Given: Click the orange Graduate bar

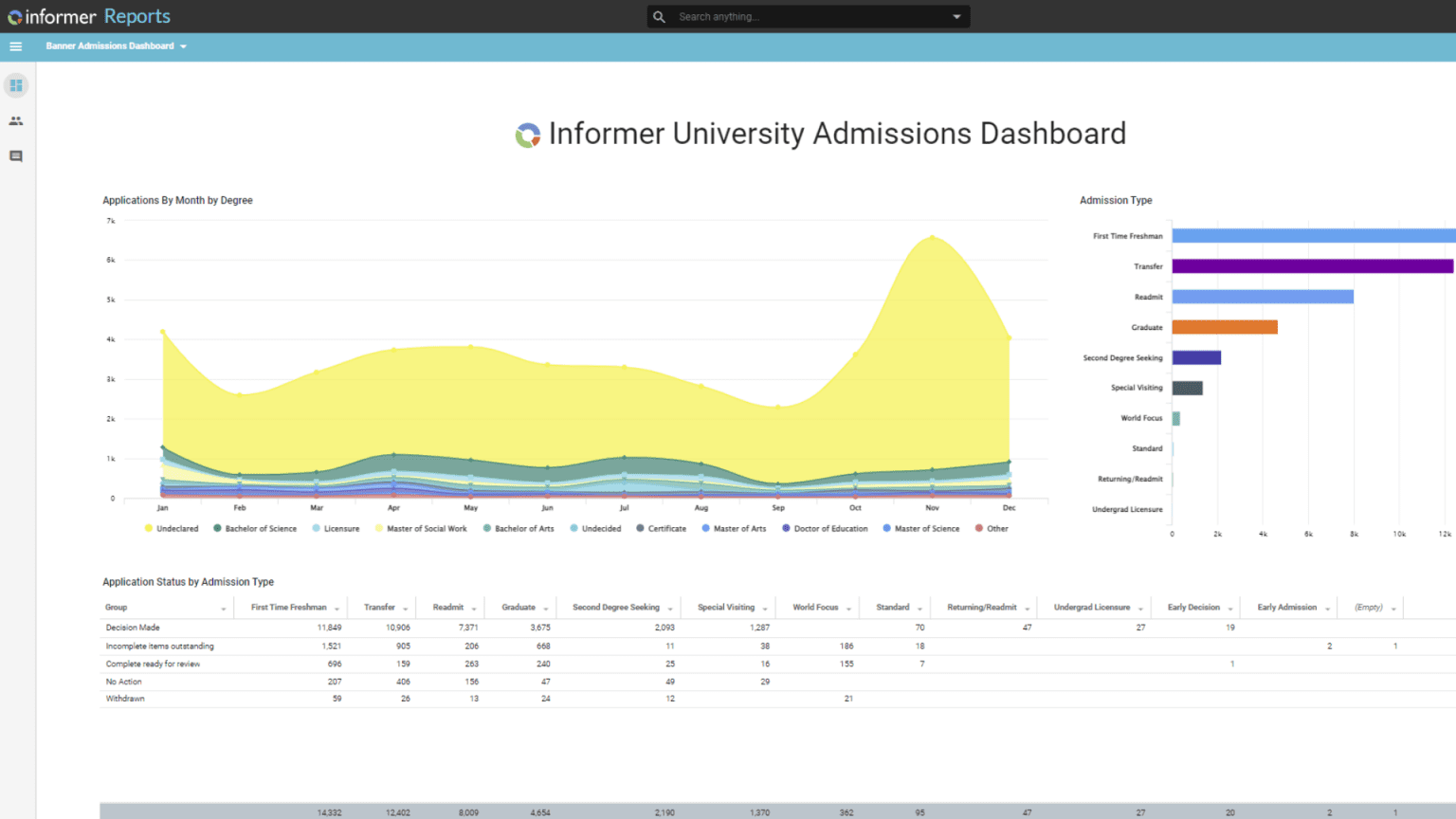Looking at the screenshot, I should [1224, 327].
